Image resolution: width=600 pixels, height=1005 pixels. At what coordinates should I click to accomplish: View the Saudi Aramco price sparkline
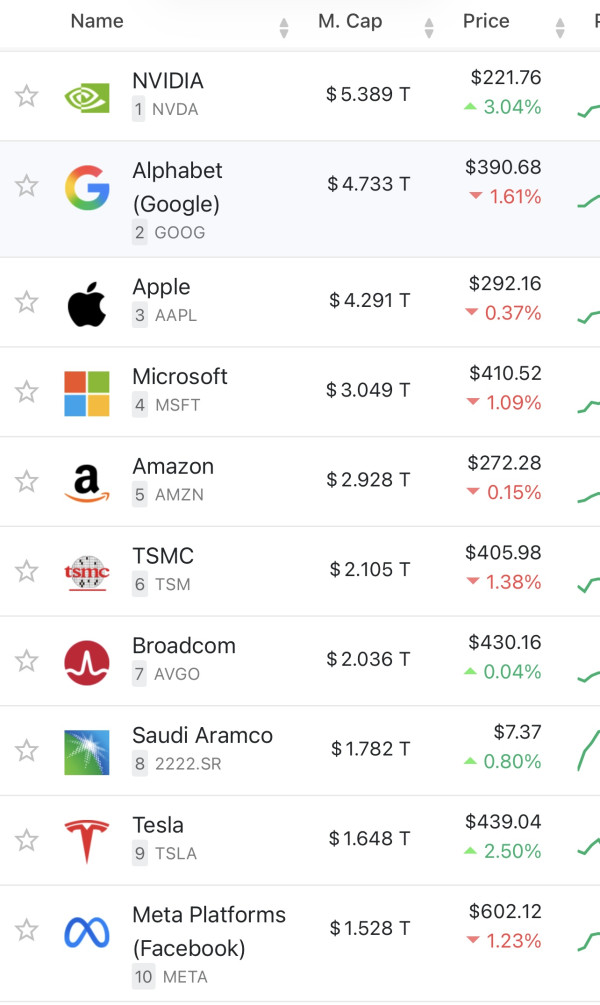click(x=588, y=750)
